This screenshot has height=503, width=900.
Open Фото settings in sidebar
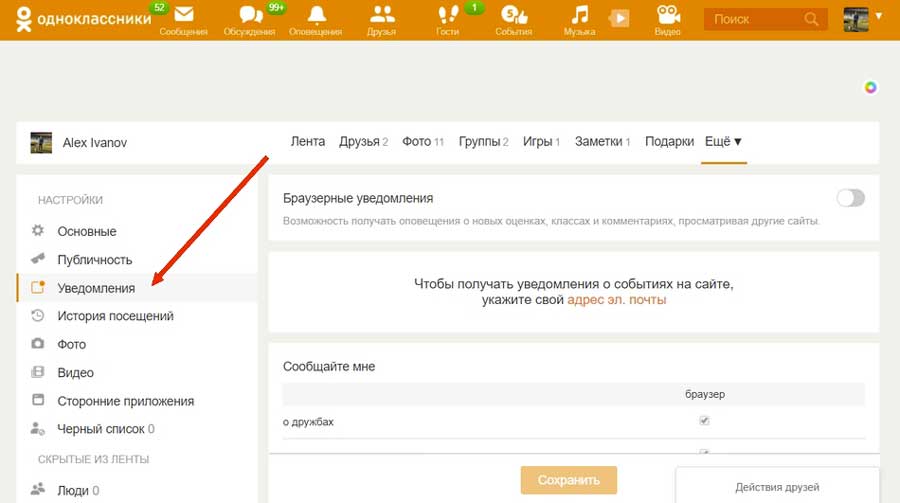pos(72,345)
